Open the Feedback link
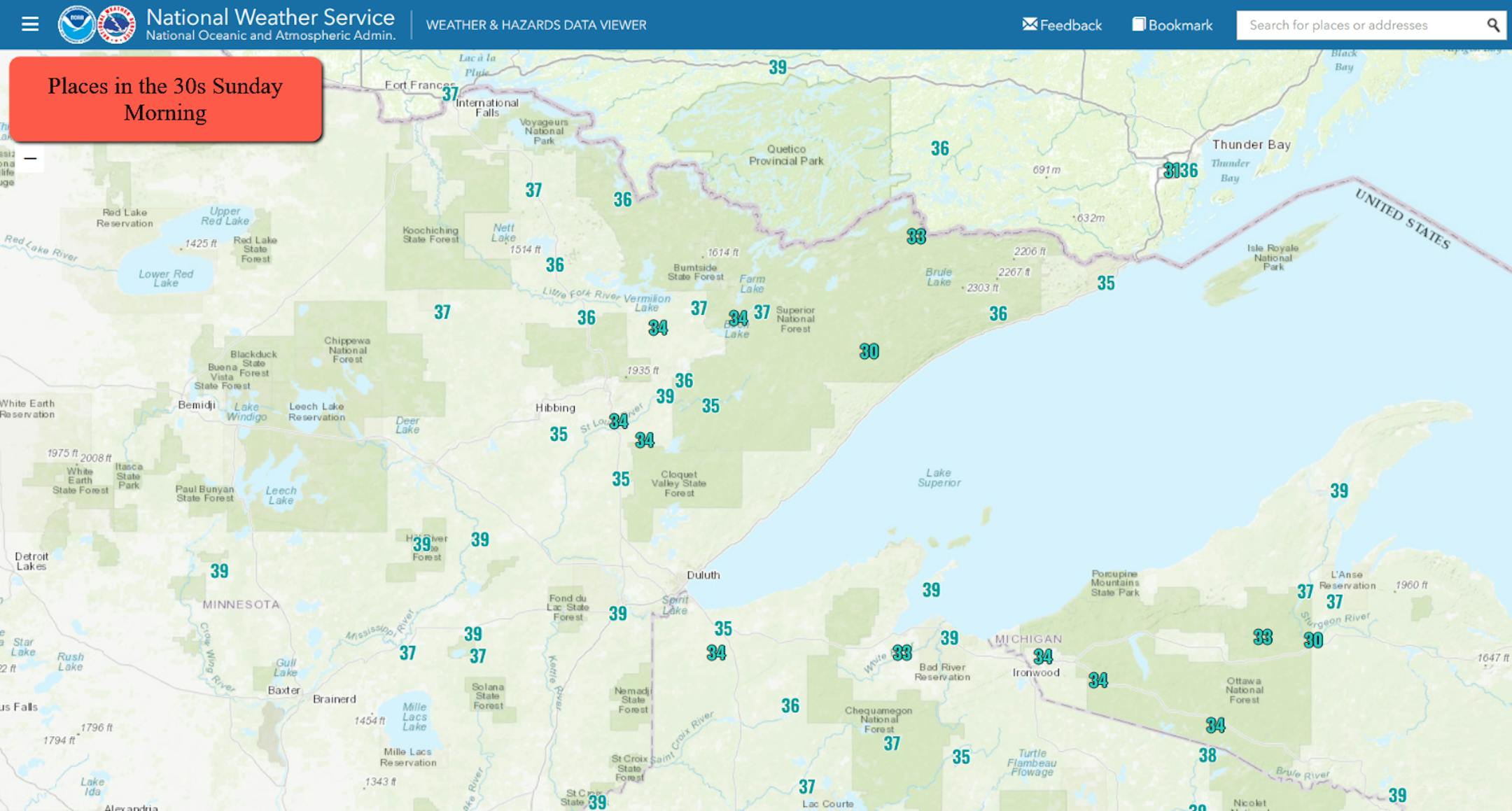The image size is (1512, 811). click(1070, 25)
